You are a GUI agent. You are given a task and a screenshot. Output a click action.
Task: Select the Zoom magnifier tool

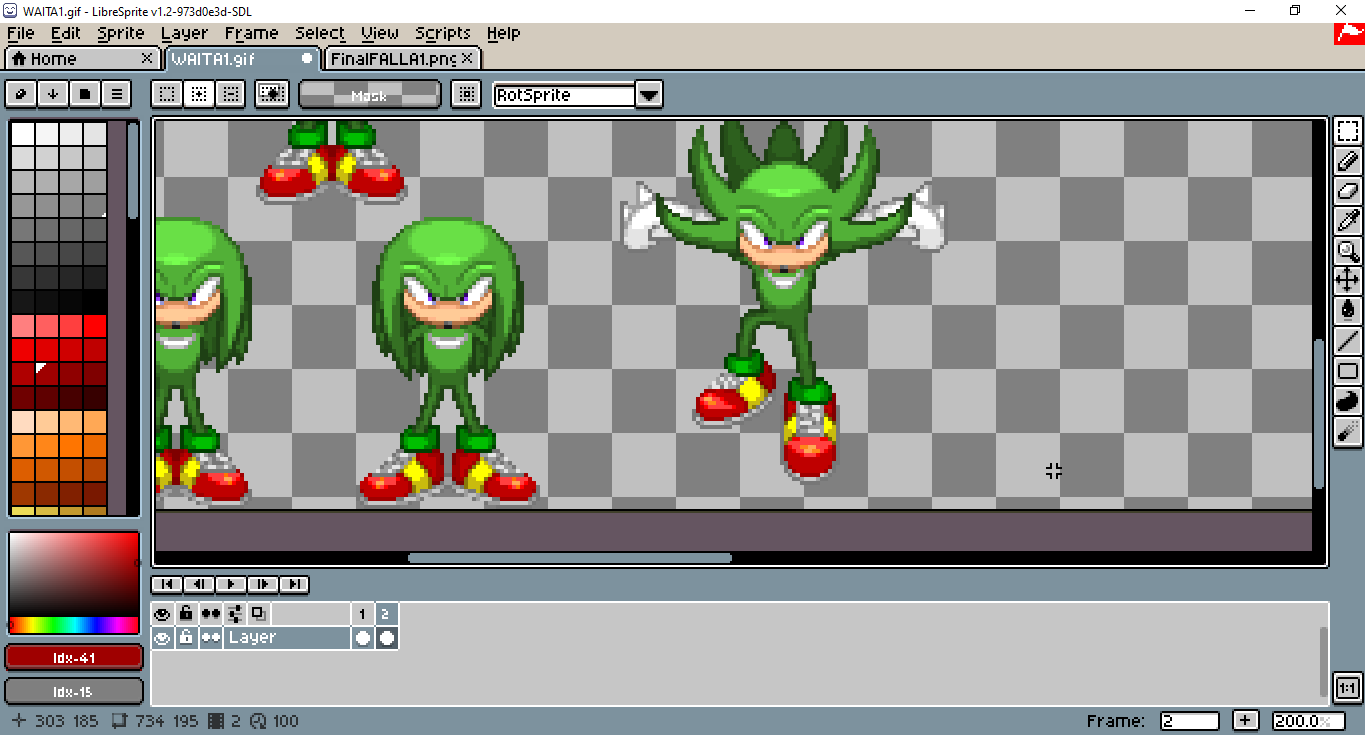1348,251
